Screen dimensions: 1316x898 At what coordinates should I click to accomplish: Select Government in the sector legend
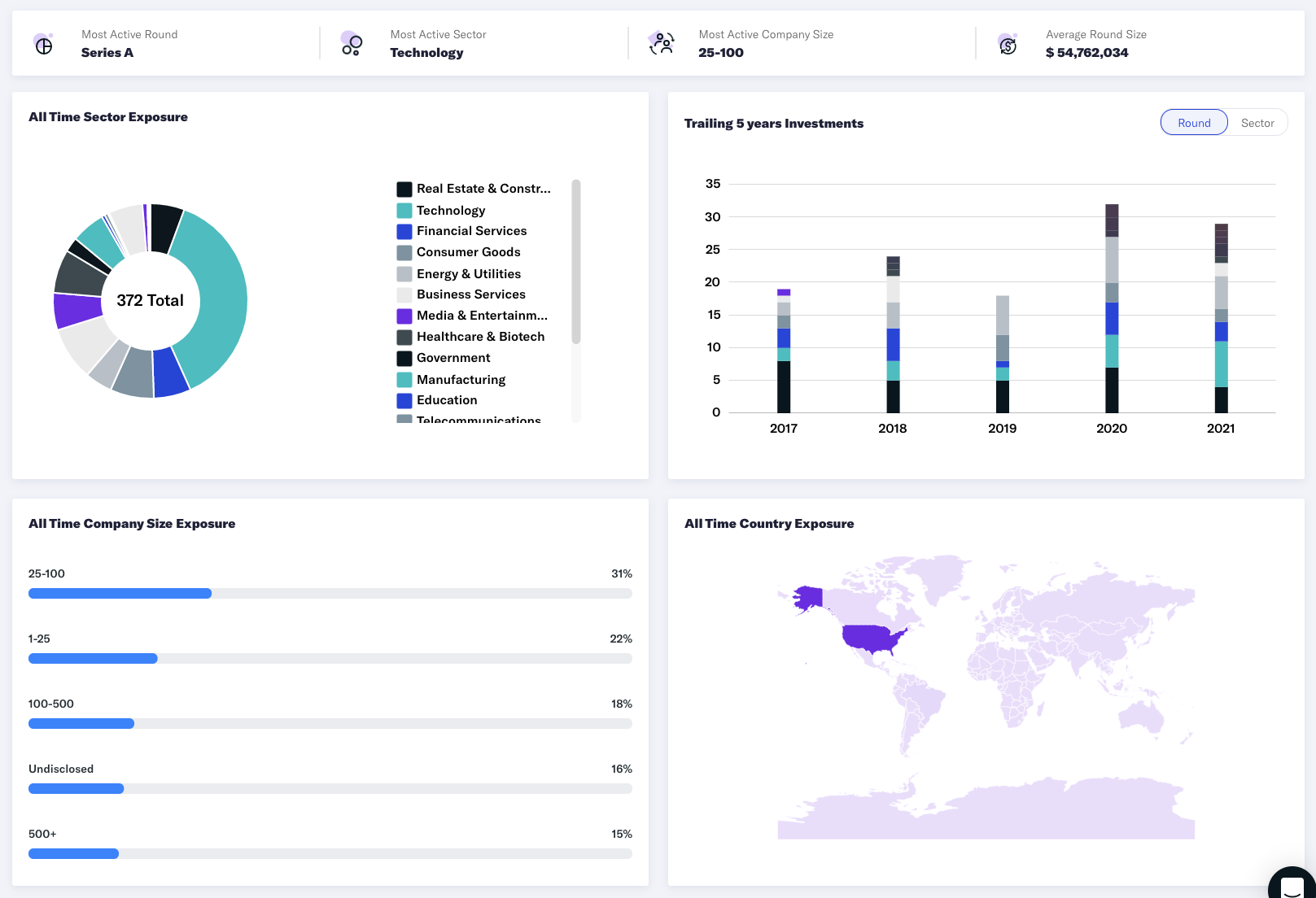point(453,358)
